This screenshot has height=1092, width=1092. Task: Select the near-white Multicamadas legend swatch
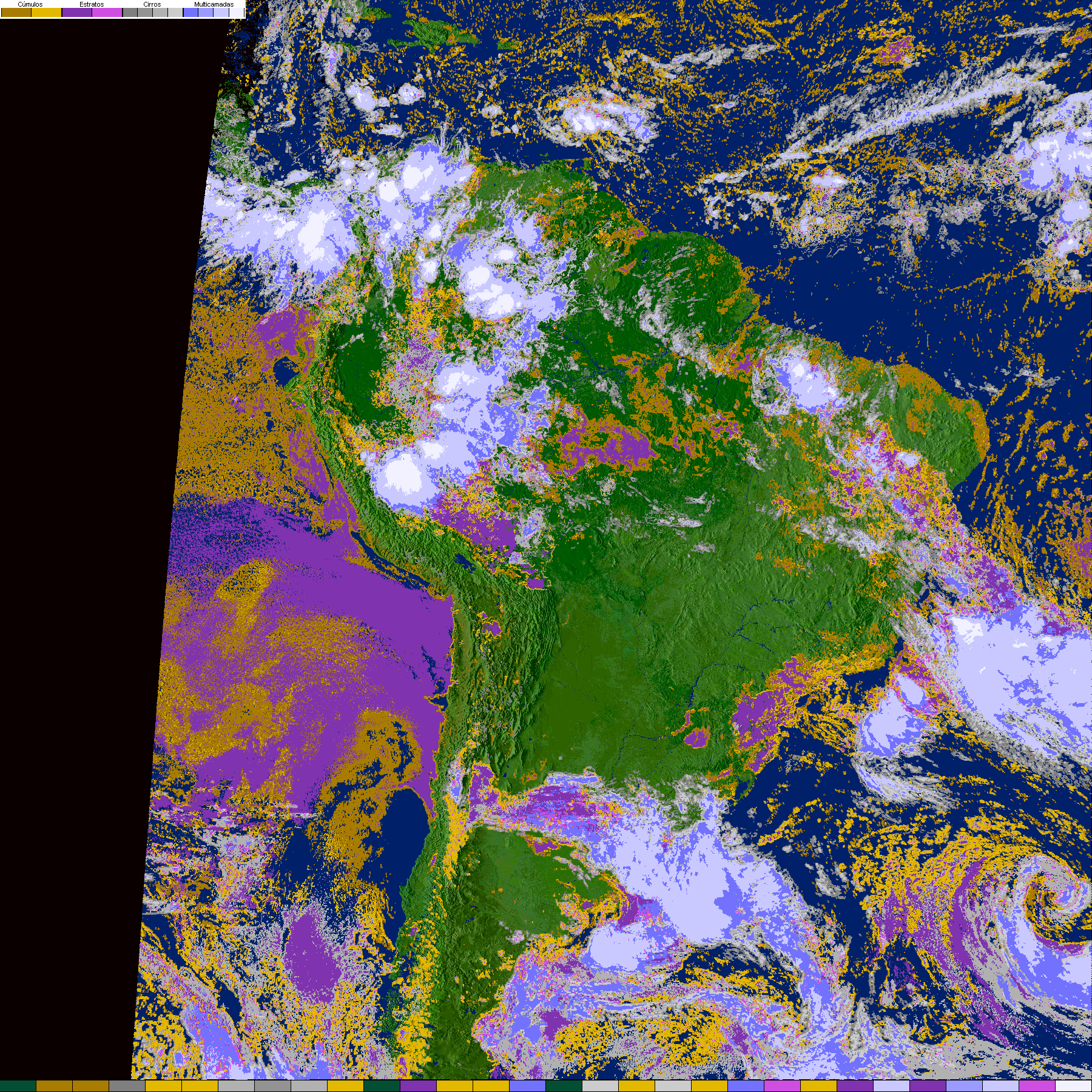point(237,12)
